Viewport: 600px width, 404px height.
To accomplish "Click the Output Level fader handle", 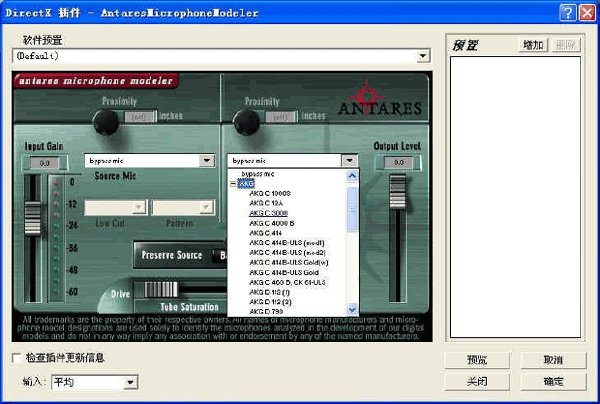I will [398, 191].
